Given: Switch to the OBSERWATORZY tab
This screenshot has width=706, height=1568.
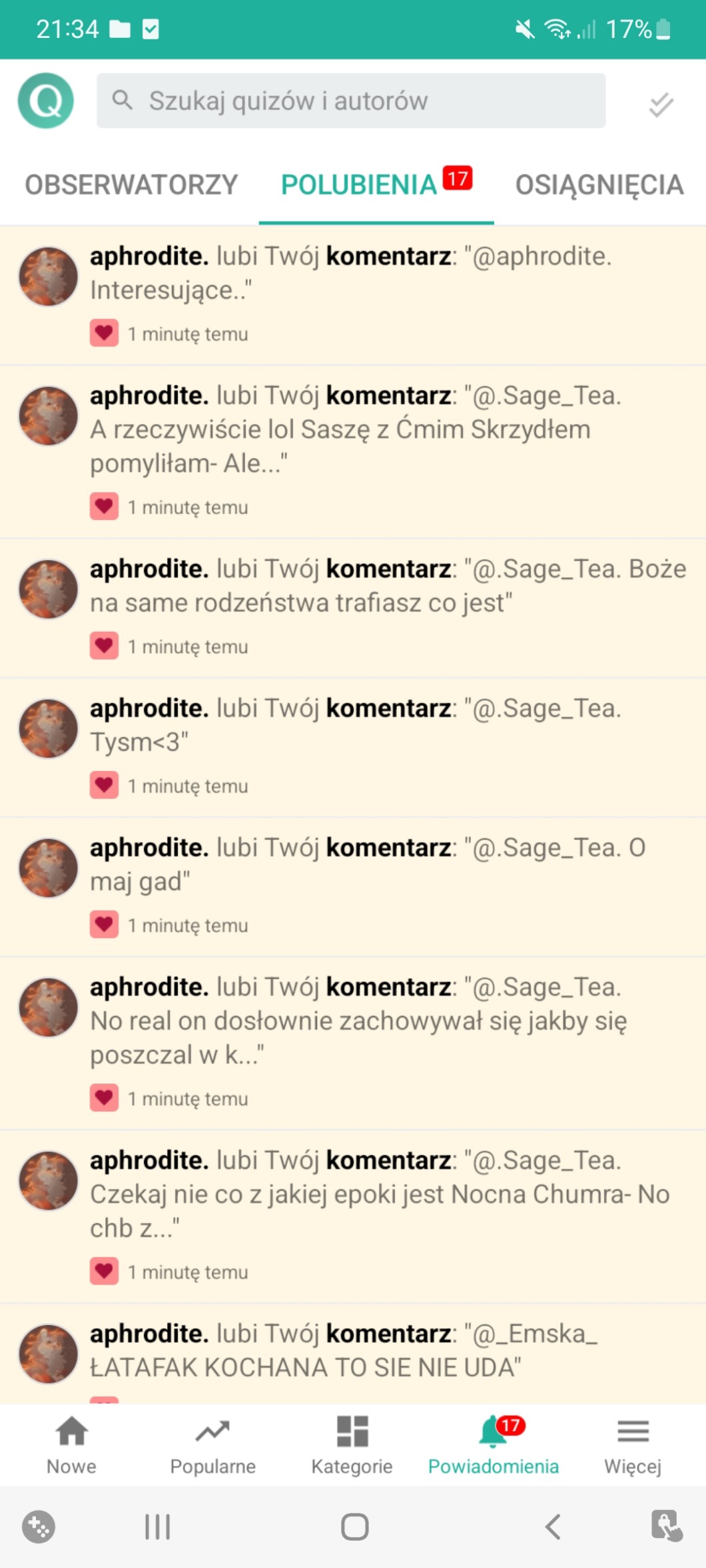Looking at the screenshot, I should point(131,184).
